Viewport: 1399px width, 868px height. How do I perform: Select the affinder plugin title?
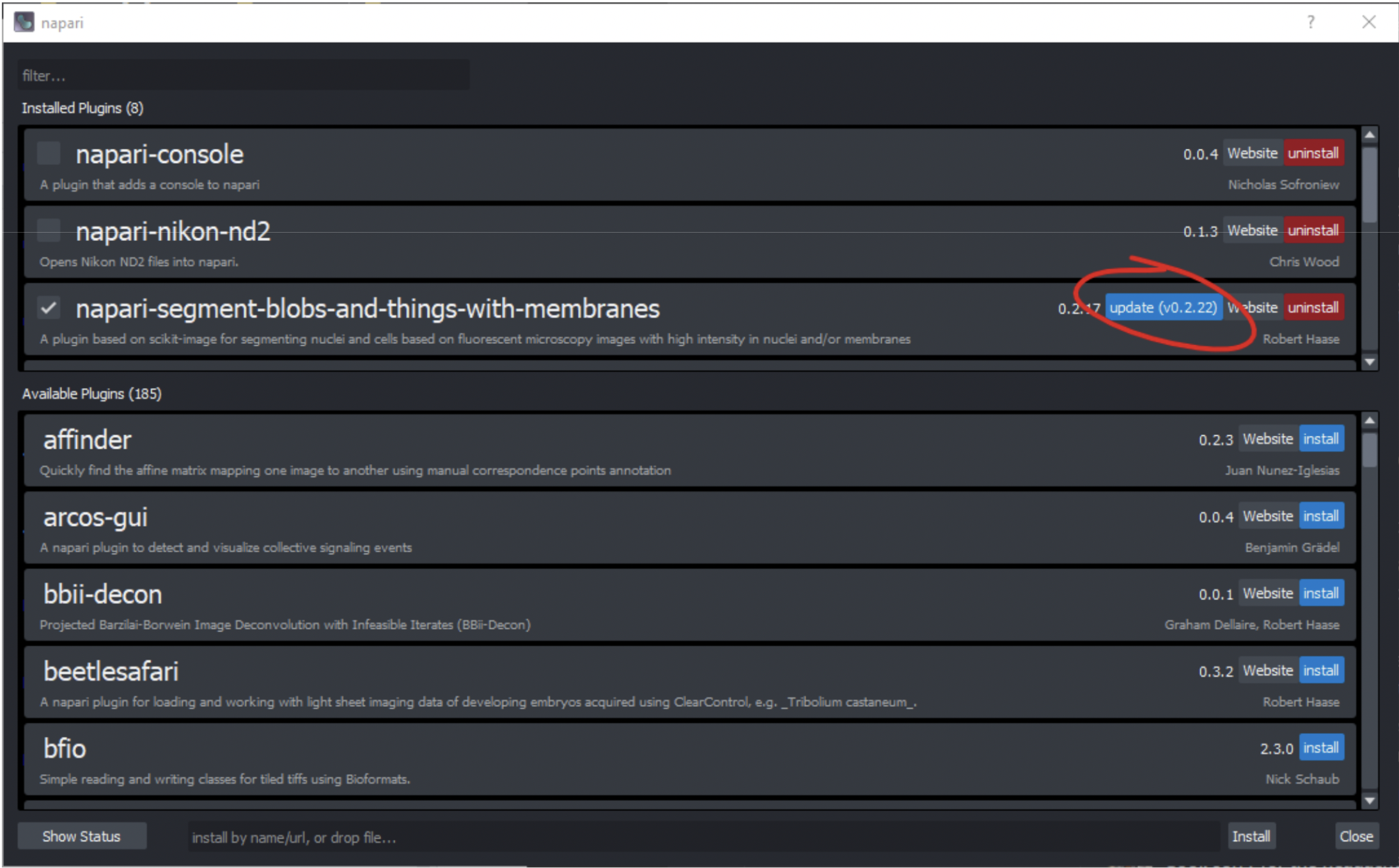click(x=87, y=440)
